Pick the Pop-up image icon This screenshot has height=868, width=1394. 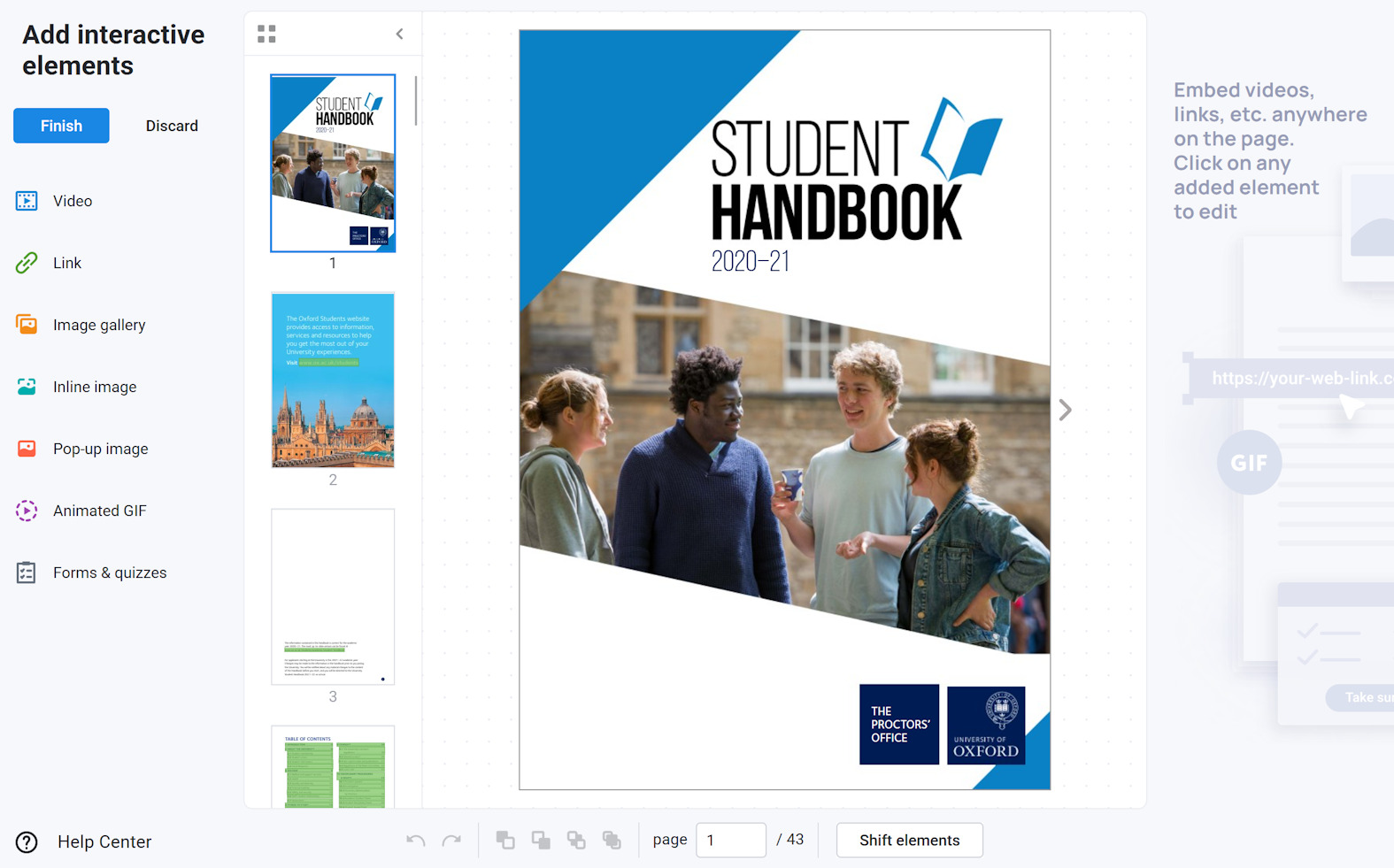27,449
